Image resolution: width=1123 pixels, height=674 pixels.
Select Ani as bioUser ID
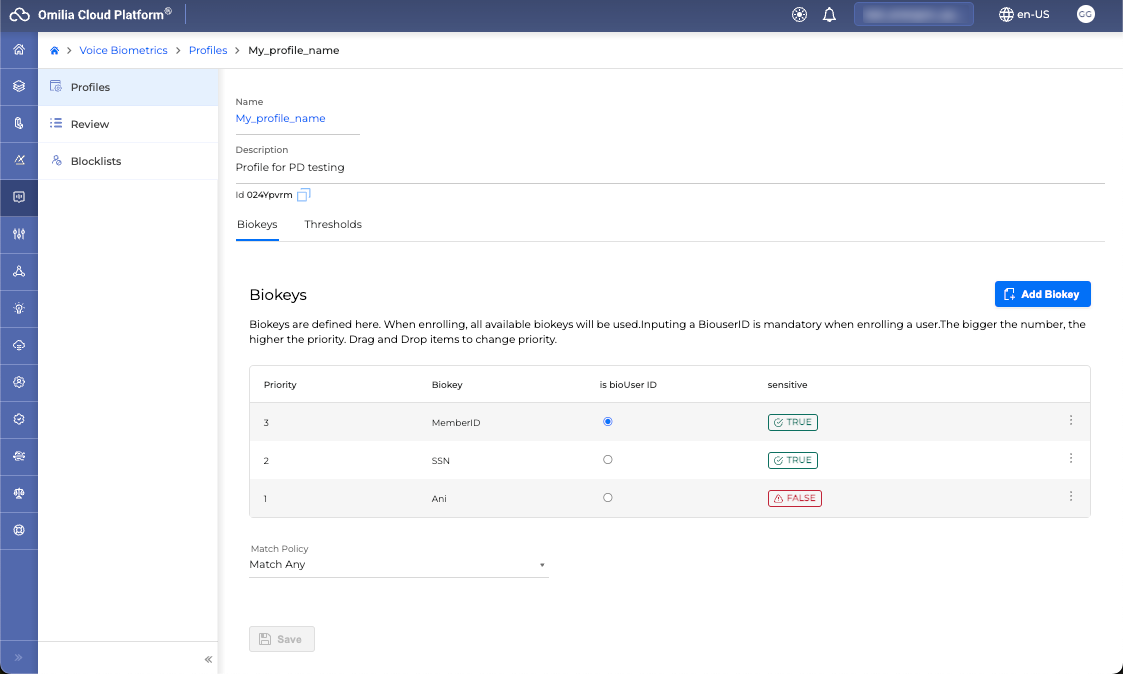[608, 498]
